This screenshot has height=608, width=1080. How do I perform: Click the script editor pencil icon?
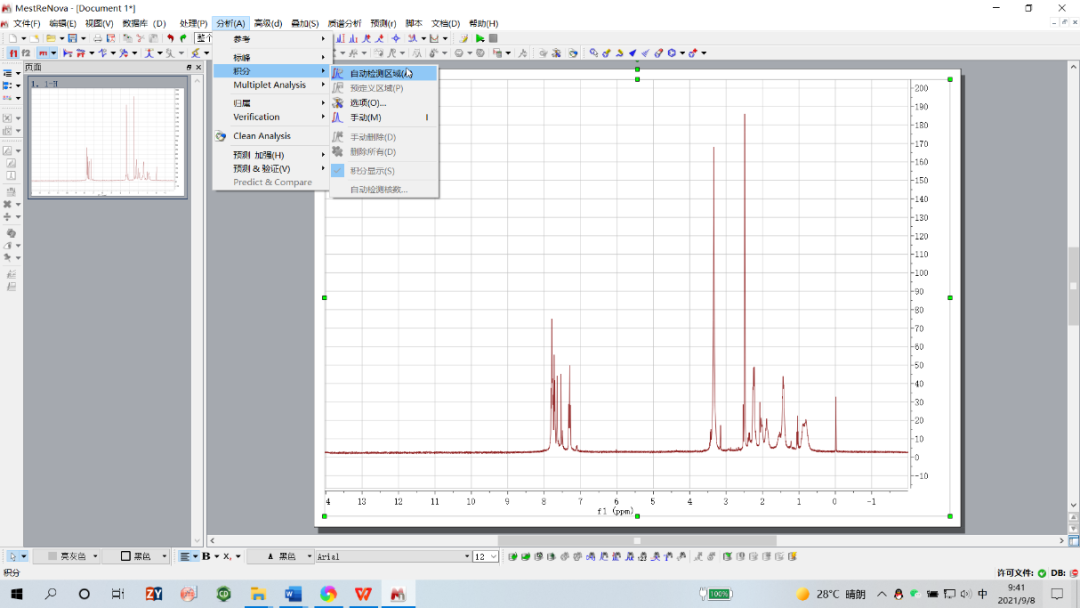coord(464,39)
